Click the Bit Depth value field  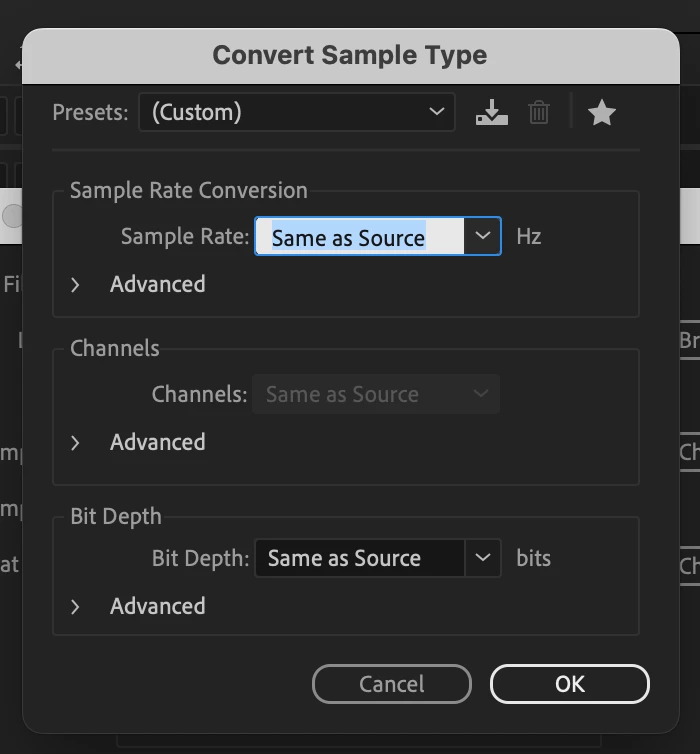[359, 558]
